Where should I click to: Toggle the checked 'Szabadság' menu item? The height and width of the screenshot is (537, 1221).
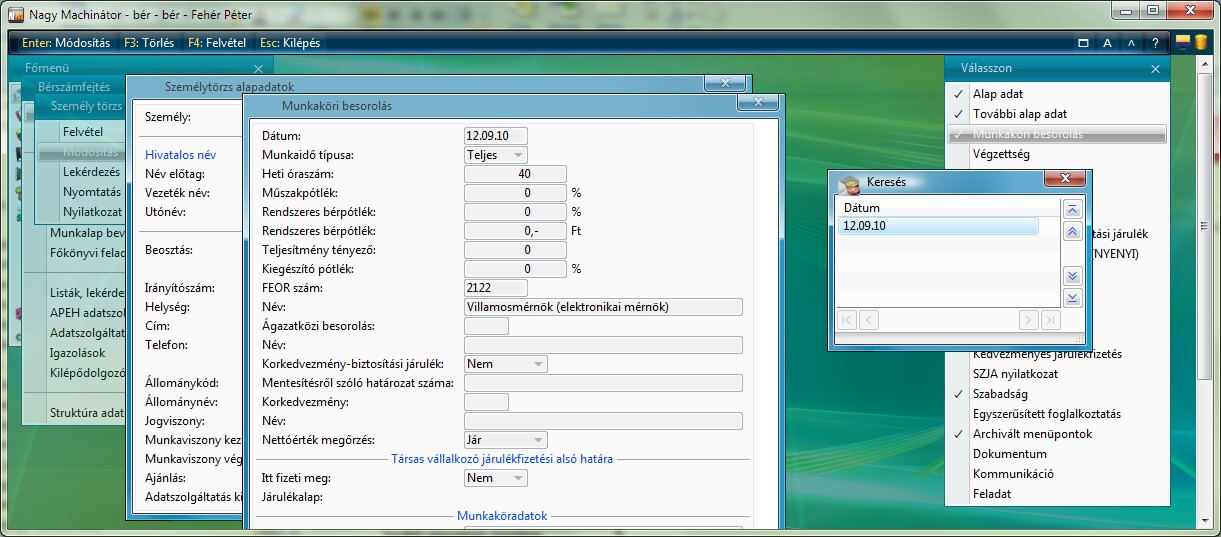(1001, 394)
